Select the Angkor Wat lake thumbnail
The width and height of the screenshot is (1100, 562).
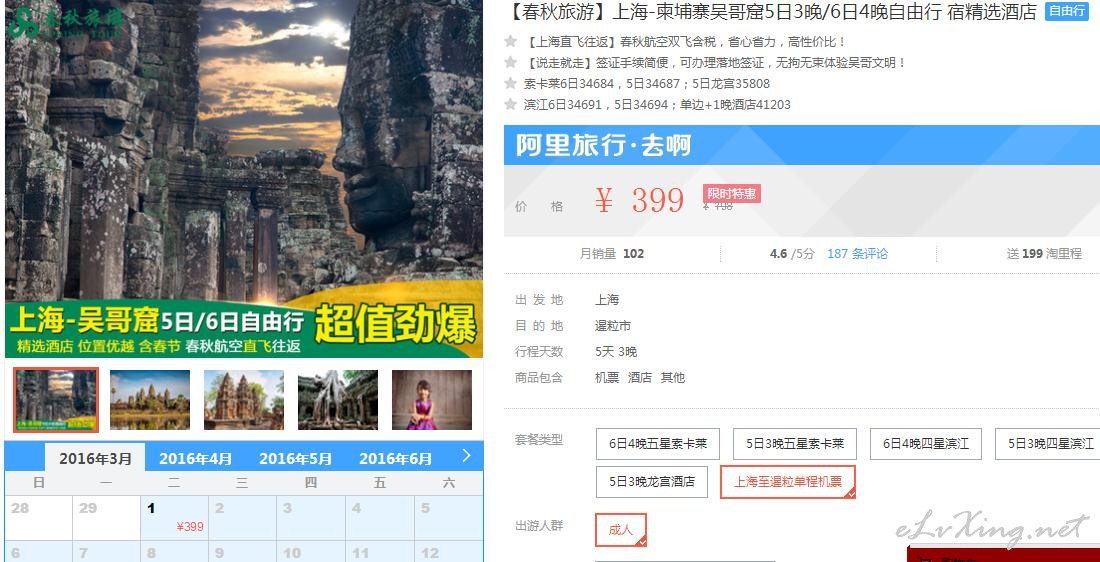coord(149,400)
